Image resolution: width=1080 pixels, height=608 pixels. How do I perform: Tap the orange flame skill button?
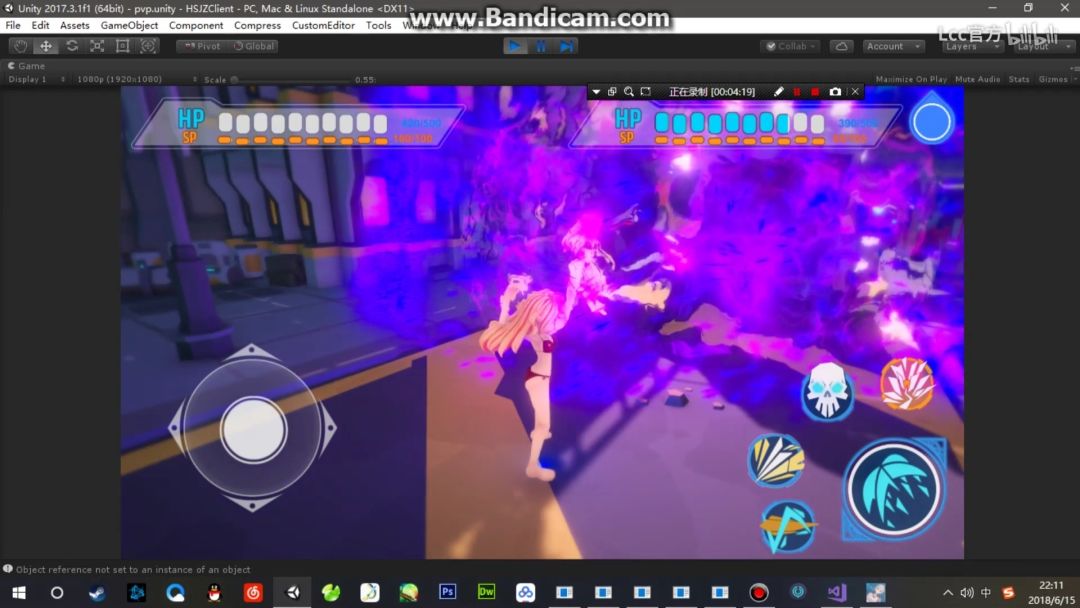click(908, 384)
